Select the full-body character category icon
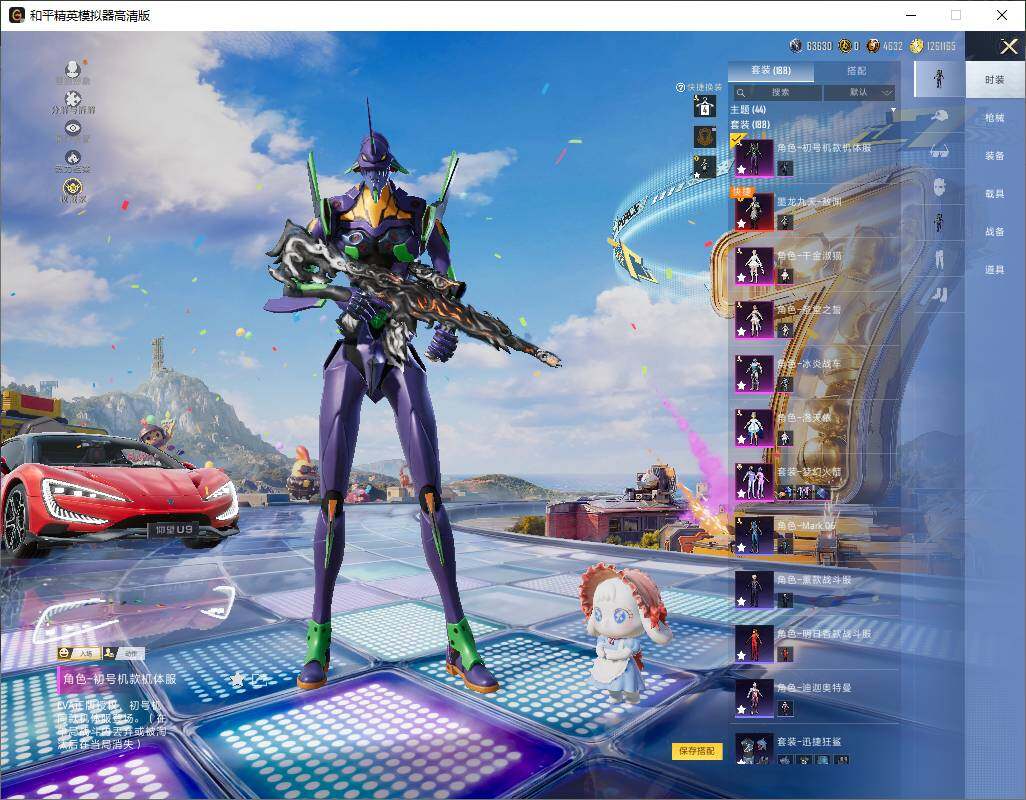Image resolution: width=1026 pixels, height=800 pixels. tap(939, 79)
